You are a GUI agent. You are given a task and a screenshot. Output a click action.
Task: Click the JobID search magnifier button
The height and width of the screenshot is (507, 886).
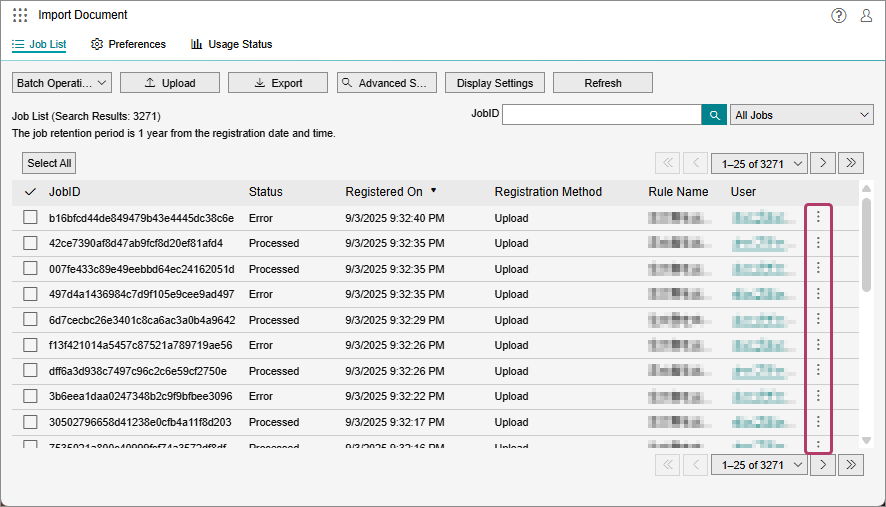pyautogui.click(x=714, y=115)
